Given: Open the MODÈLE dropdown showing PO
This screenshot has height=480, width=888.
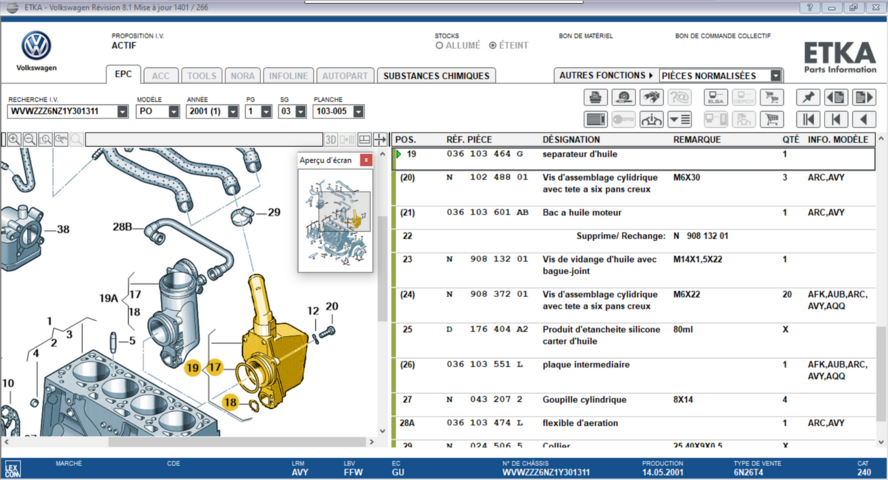Looking at the screenshot, I should [173, 112].
